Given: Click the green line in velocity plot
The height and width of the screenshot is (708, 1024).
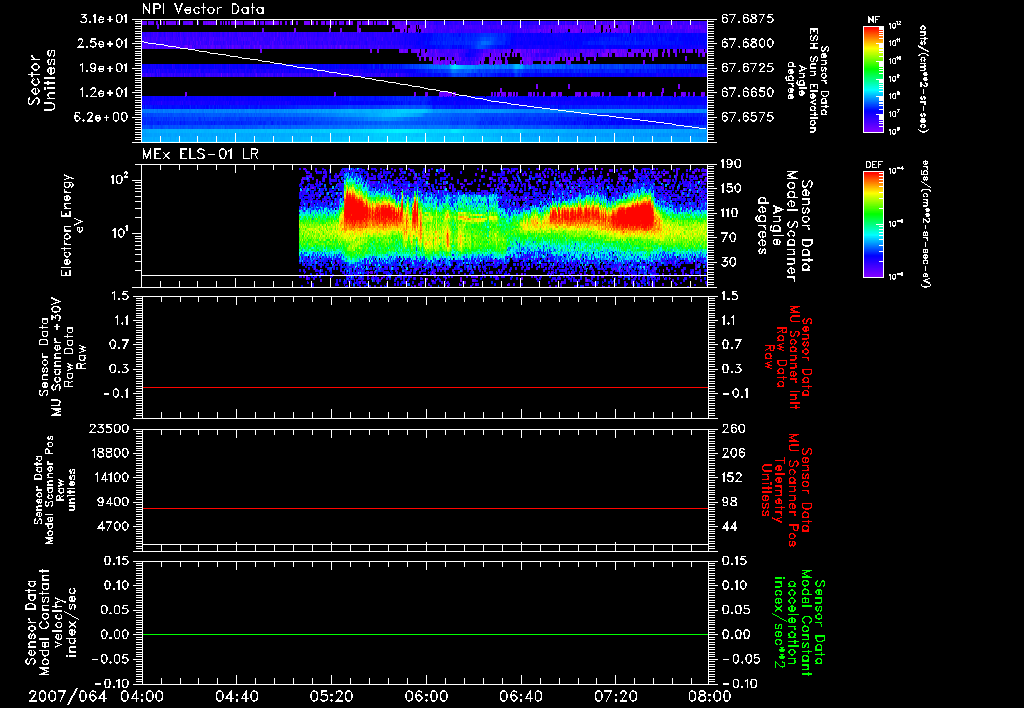Looking at the screenshot, I should point(424,634).
